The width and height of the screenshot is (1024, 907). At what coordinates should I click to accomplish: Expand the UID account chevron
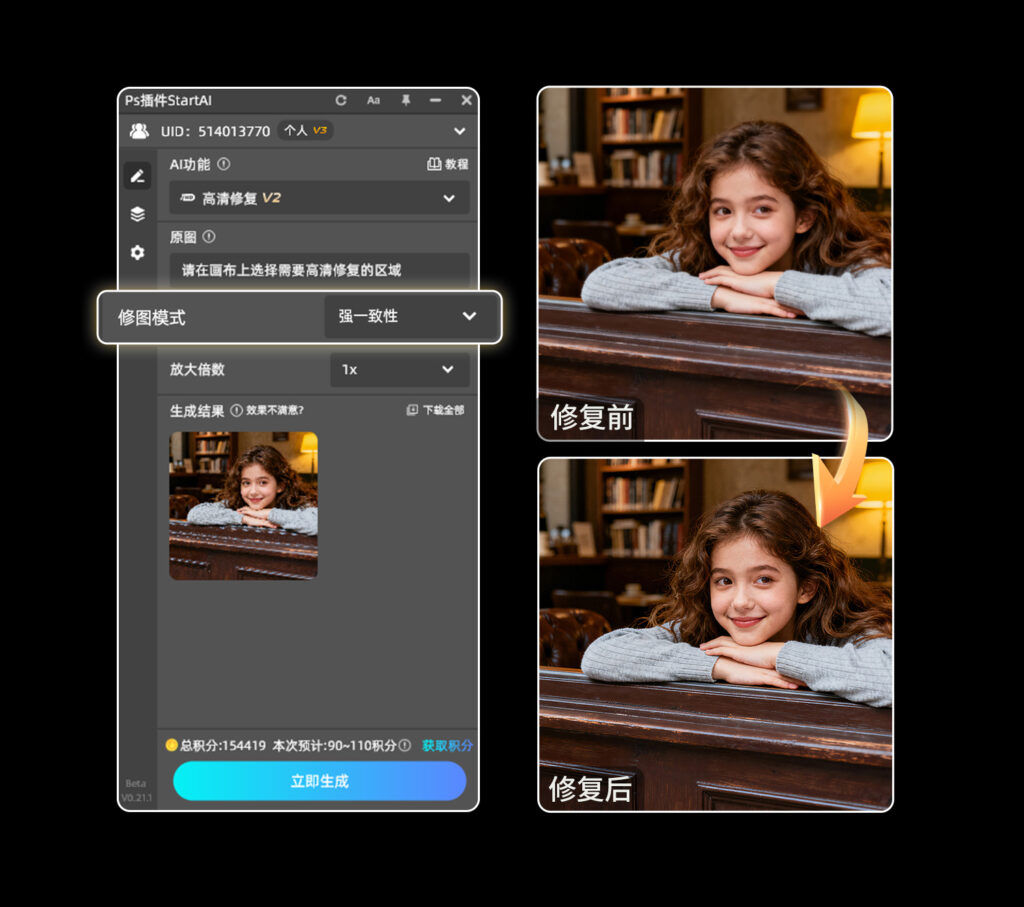459,131
